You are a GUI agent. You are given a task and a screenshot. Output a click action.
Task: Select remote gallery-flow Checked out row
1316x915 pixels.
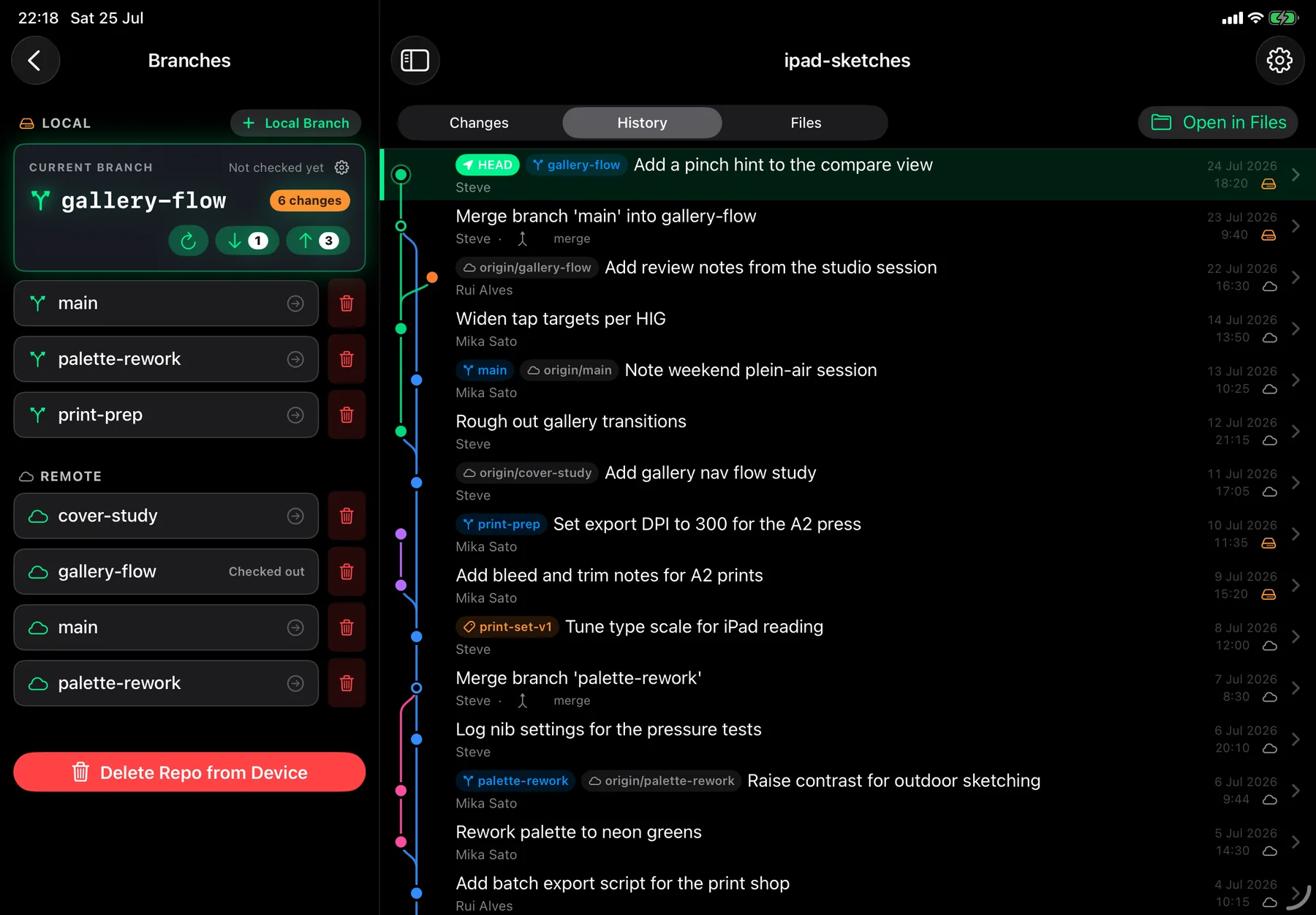(166, 571)
